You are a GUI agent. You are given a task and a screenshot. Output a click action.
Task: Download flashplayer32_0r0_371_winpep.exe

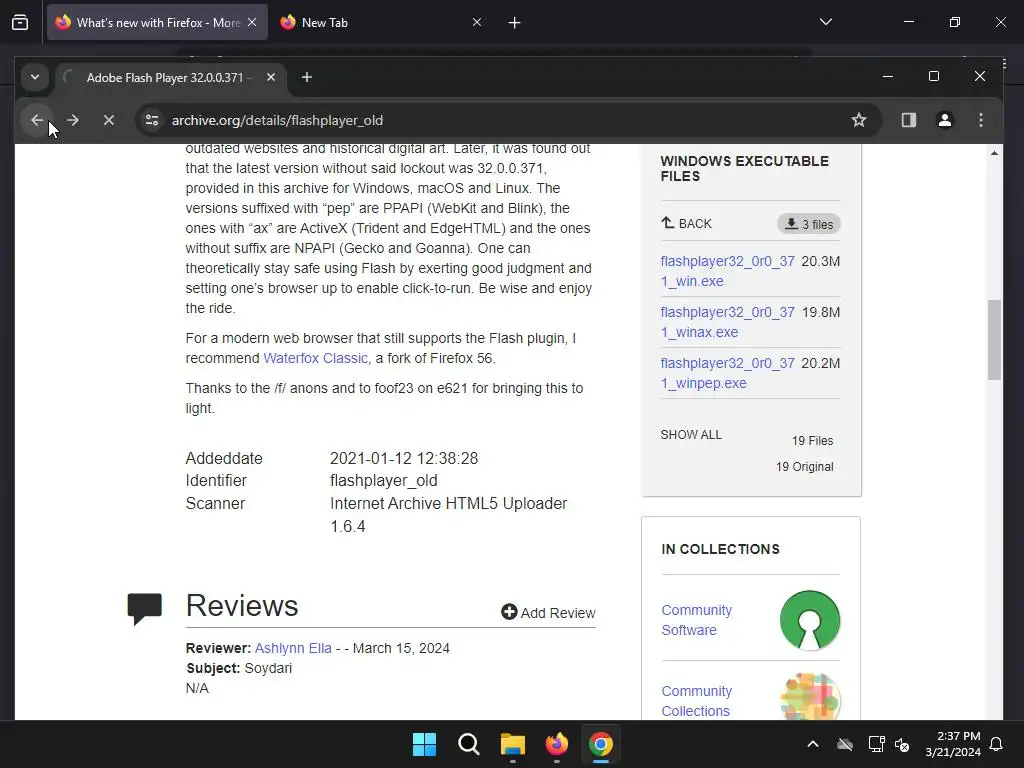click(728, 373)
